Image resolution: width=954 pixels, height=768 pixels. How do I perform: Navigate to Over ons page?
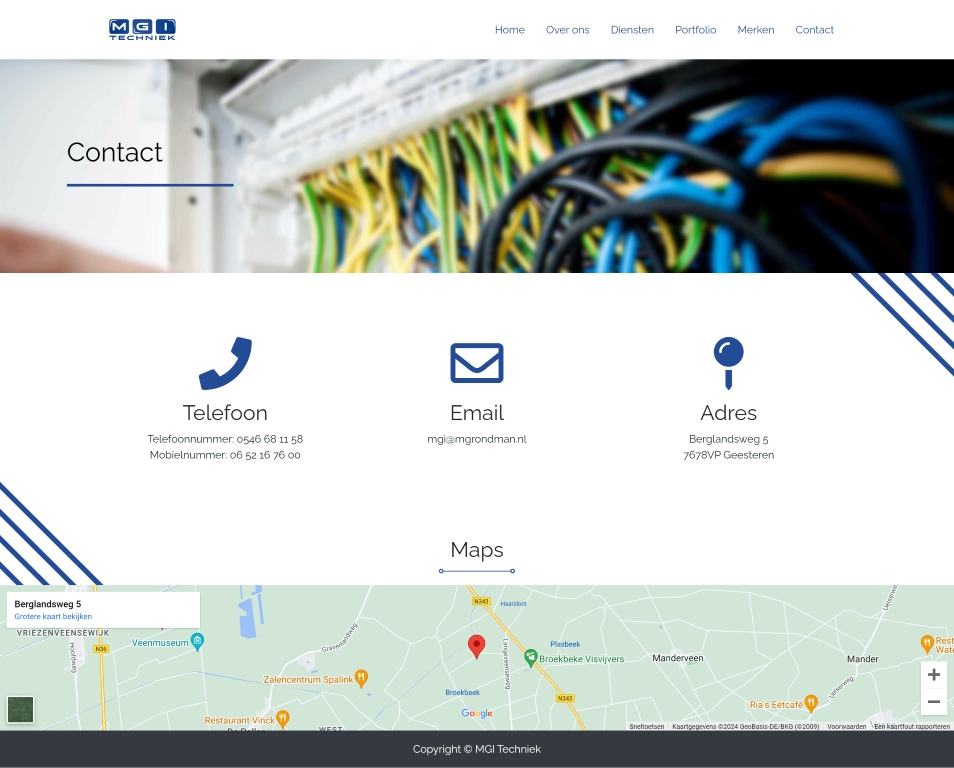point(567,30)
